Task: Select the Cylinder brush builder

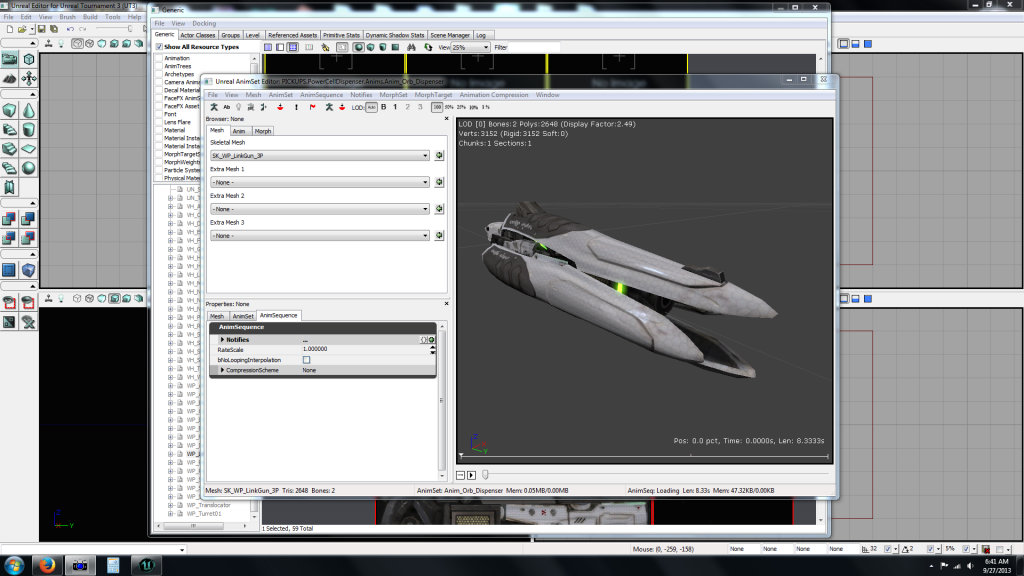Action: pos(29,130)
